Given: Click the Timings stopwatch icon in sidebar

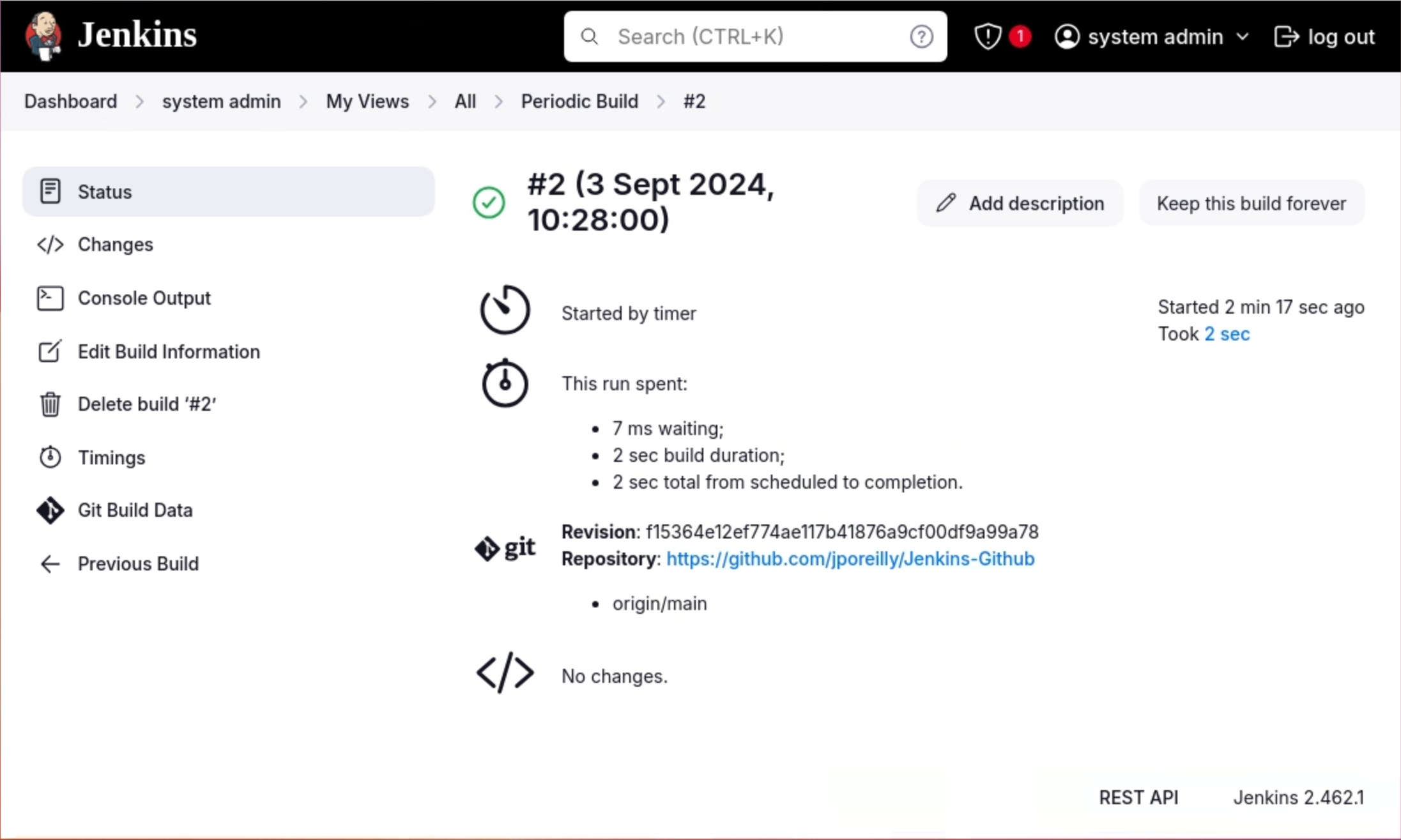Looking at the screenshot, I should [x=50, y=457].
